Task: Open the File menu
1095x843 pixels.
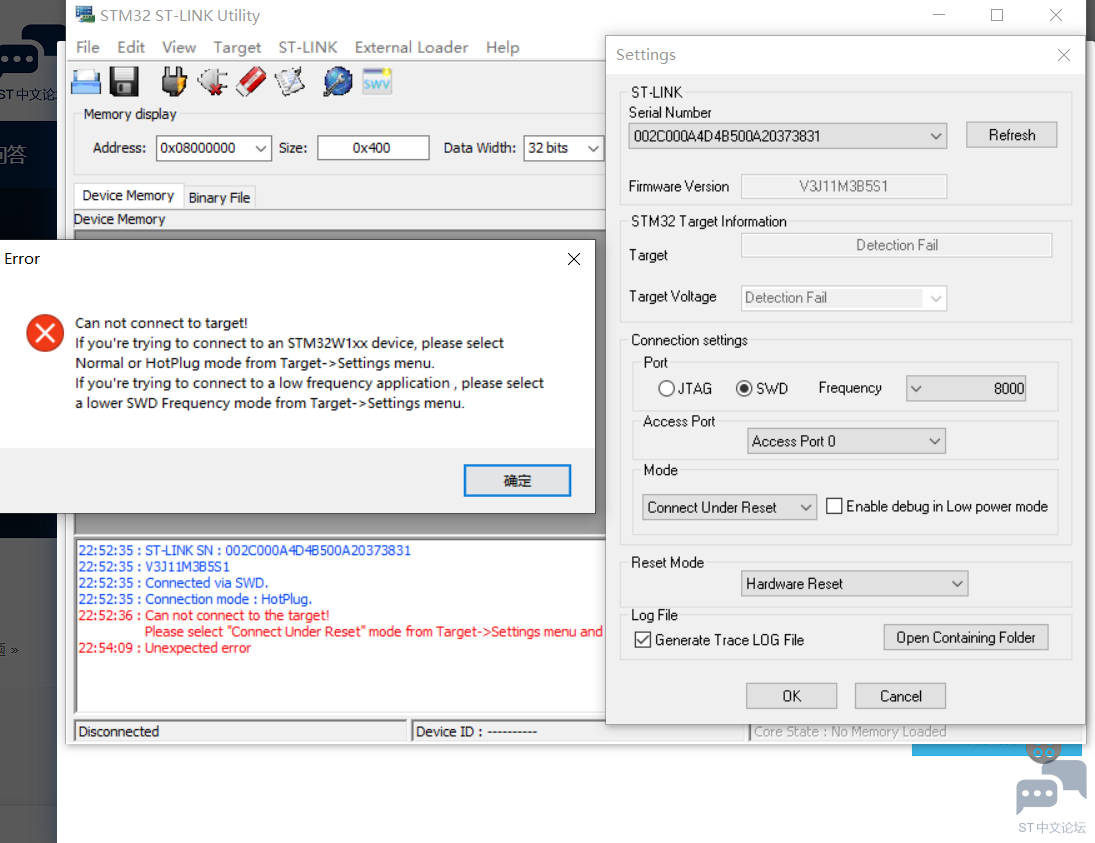Action: click(x=87, y=47)
